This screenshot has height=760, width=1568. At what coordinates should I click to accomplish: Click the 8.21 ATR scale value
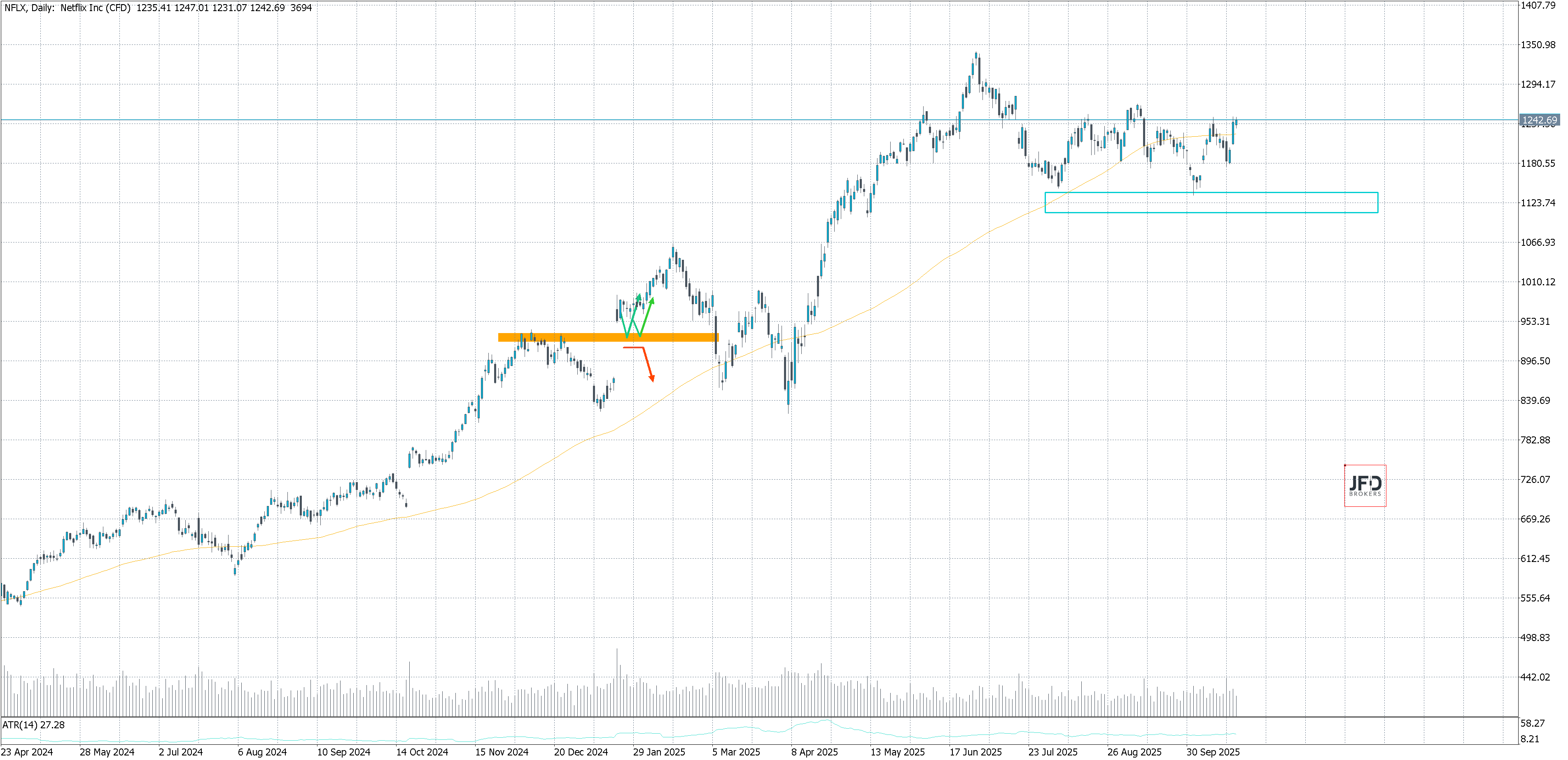coord(1530,739)
